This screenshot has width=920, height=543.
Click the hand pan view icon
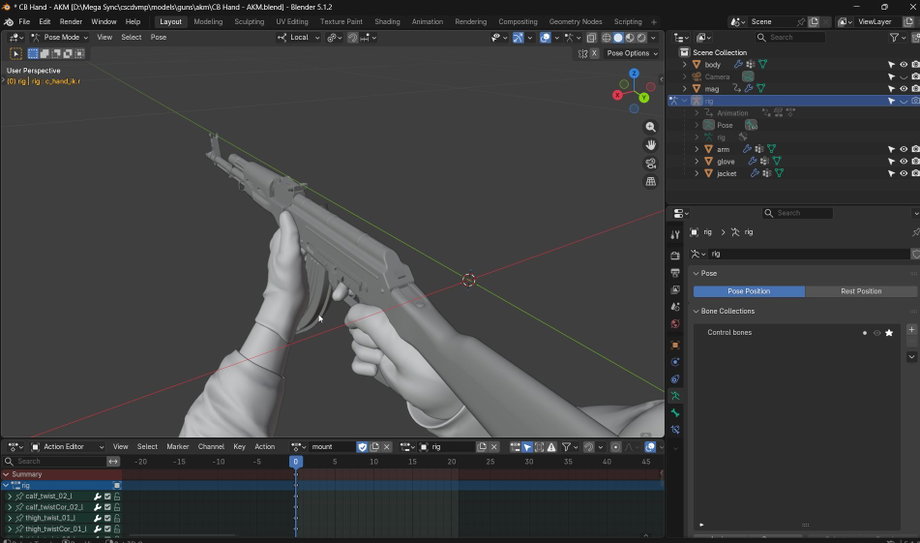tap(651, 145)
